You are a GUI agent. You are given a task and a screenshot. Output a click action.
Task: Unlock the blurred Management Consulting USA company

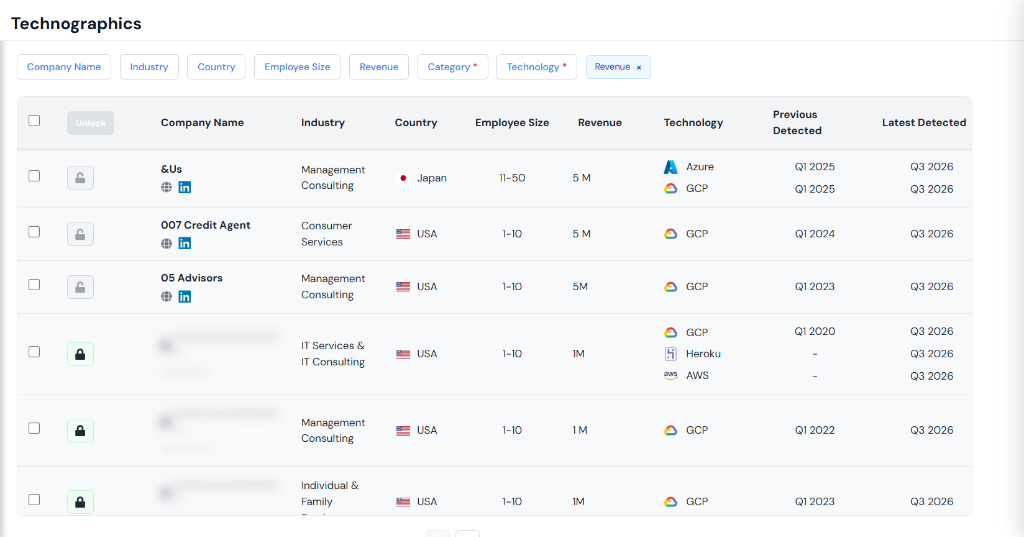80,431
